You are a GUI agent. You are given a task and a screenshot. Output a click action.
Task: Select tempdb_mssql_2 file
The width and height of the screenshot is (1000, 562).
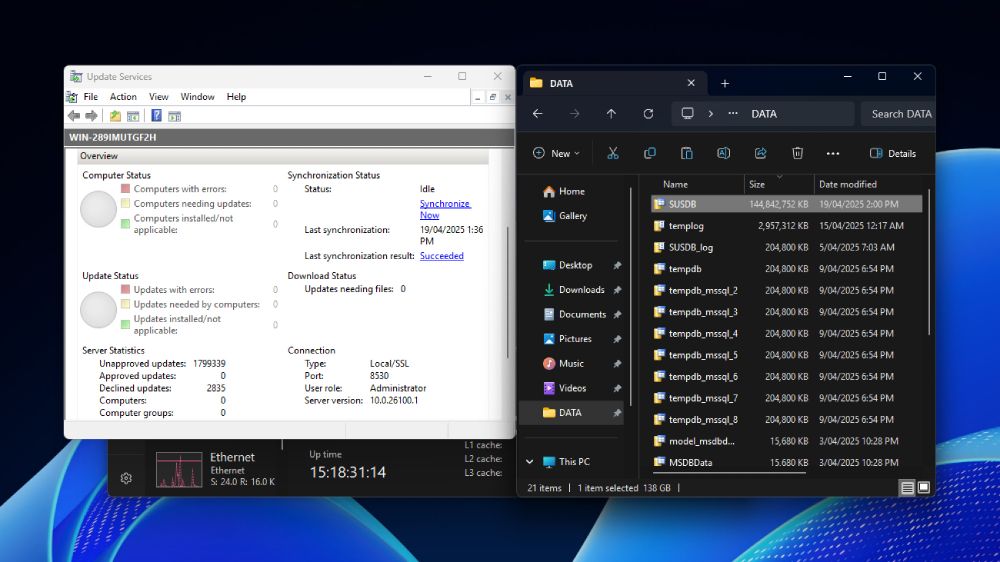coord(786,290)
